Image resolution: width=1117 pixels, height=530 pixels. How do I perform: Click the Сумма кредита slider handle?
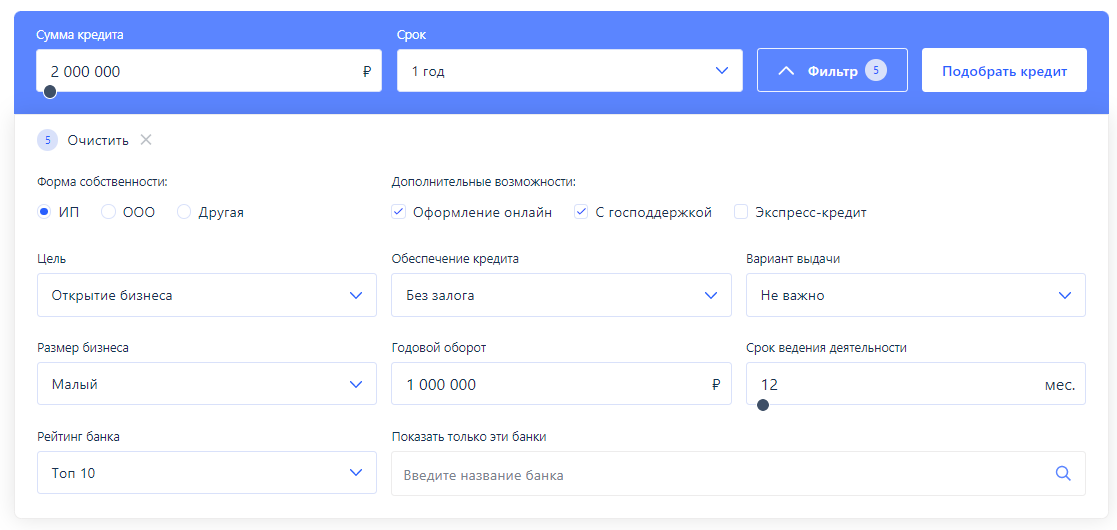click(x=50, y=92)
